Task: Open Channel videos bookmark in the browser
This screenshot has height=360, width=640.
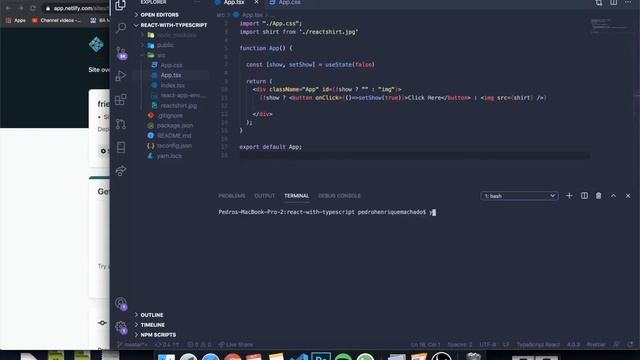Action: pyautogui.click(x=56, y=20)
